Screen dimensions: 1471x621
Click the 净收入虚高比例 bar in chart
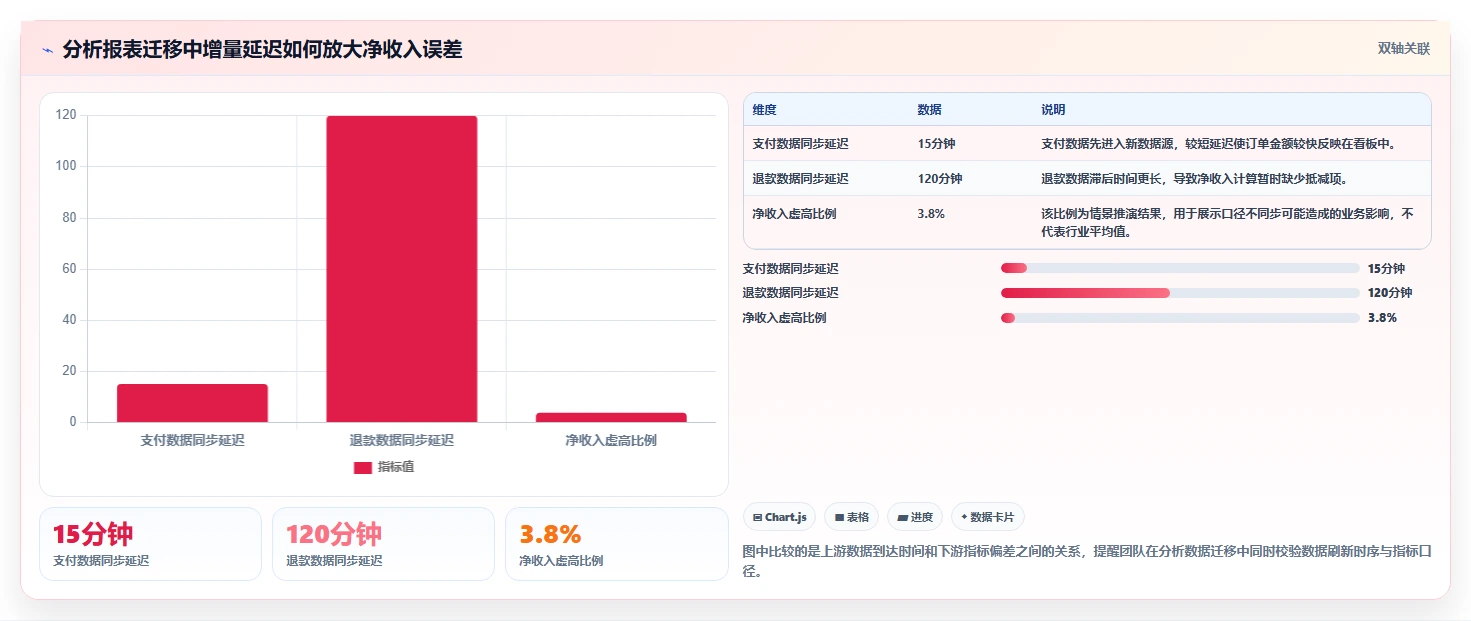611,417
